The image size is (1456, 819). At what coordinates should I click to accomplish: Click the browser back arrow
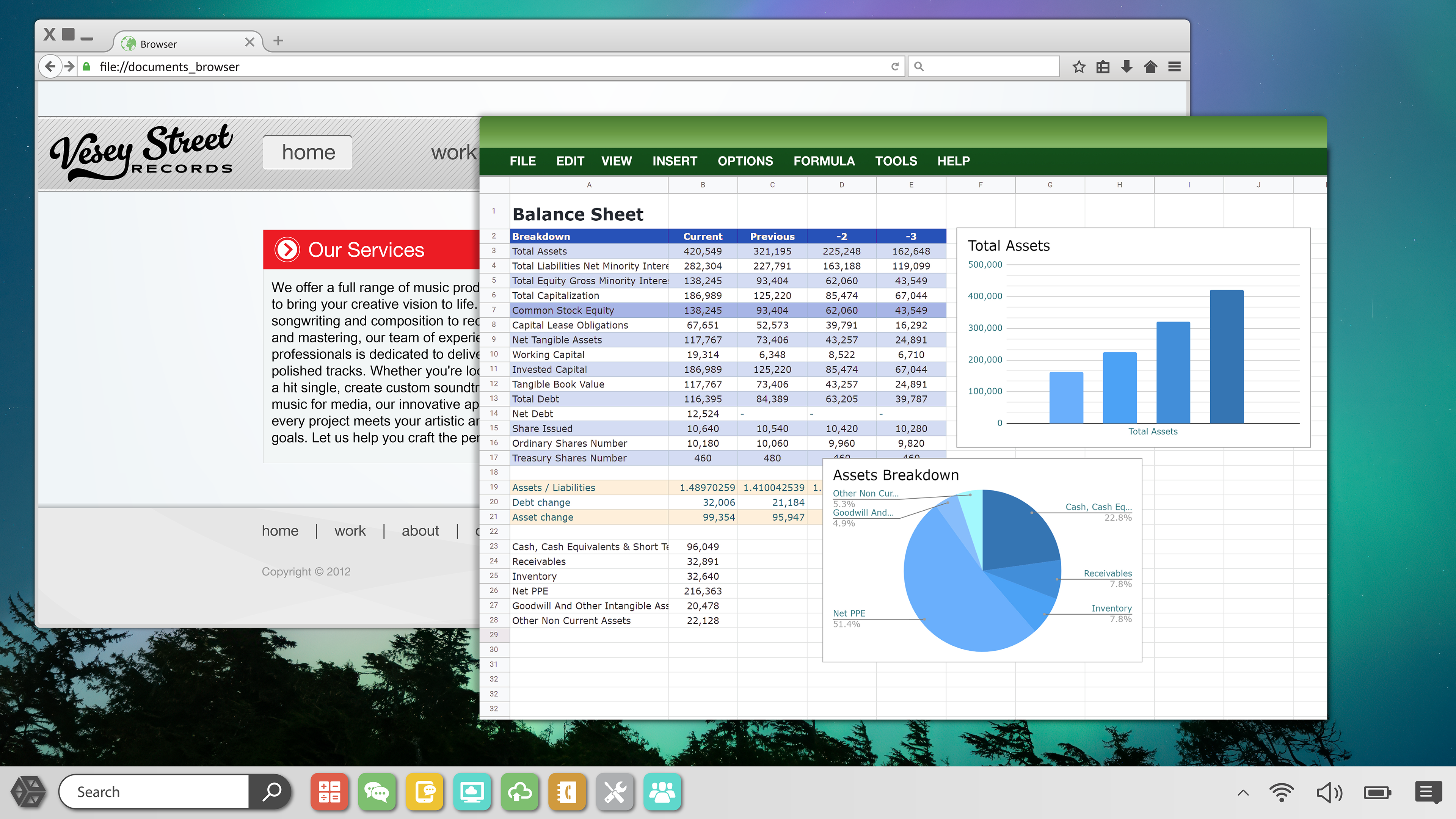[x=50, y=67]
